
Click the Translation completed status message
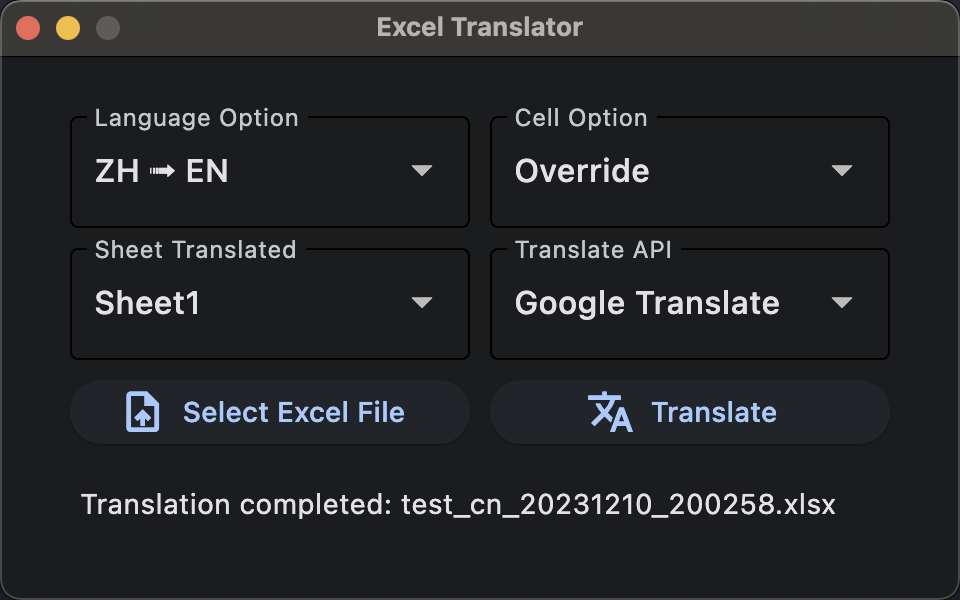[x=458, y=504]
